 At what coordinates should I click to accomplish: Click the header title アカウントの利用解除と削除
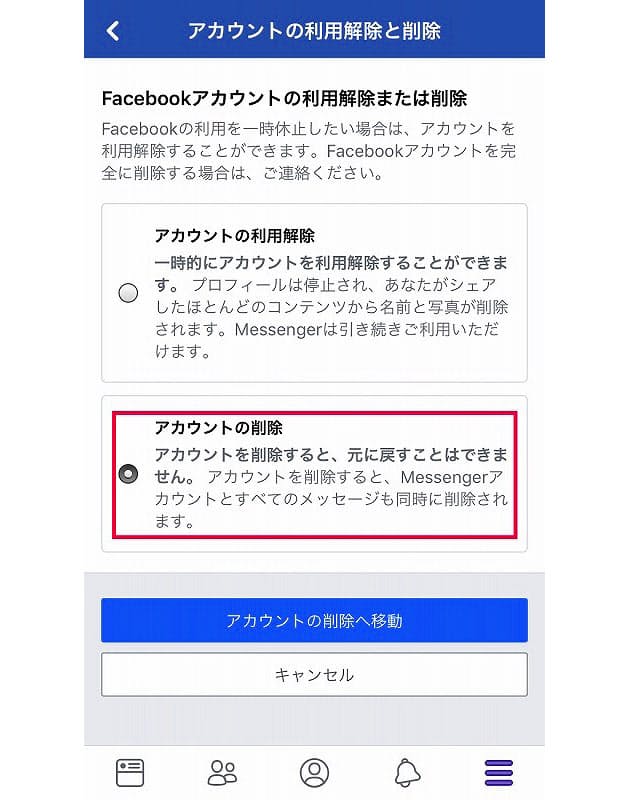click(x=314, y=30)
